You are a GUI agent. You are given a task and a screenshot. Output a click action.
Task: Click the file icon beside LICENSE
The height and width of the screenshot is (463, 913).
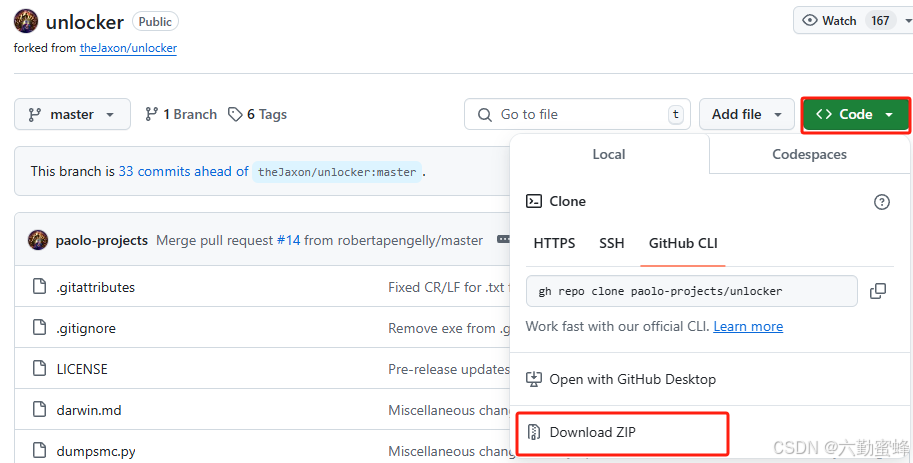[x=39, y=369]
